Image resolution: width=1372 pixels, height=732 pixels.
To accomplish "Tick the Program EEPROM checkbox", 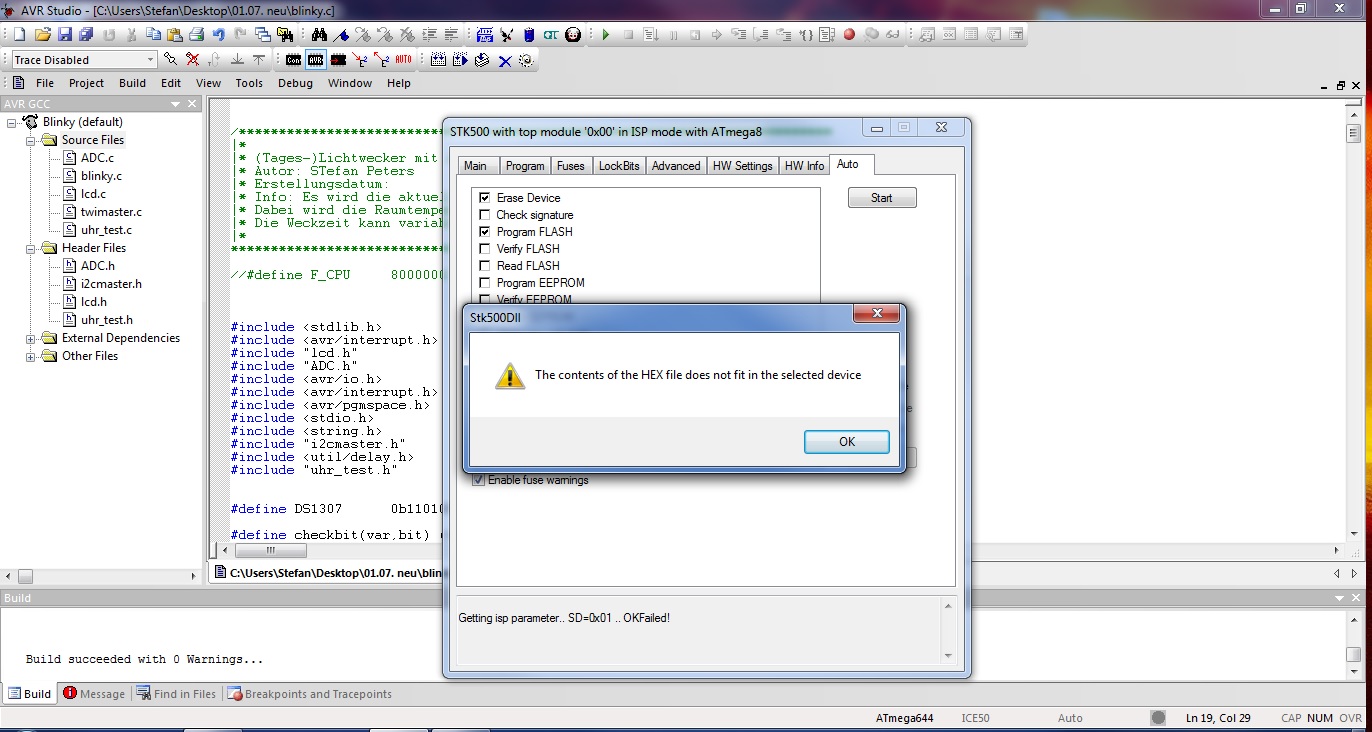I will click(485, 283).
